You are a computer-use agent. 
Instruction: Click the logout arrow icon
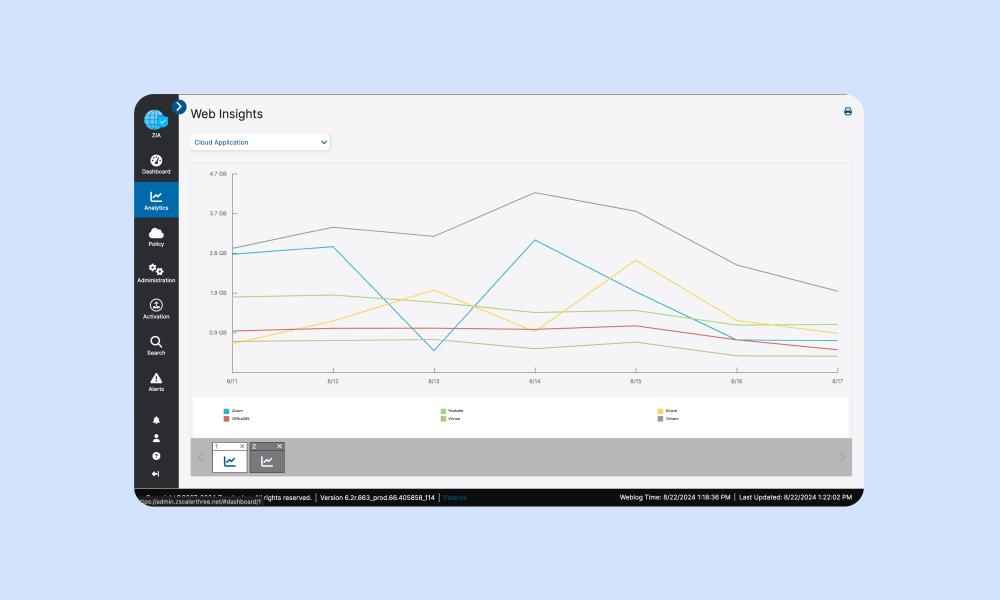[x=156, y=474]
